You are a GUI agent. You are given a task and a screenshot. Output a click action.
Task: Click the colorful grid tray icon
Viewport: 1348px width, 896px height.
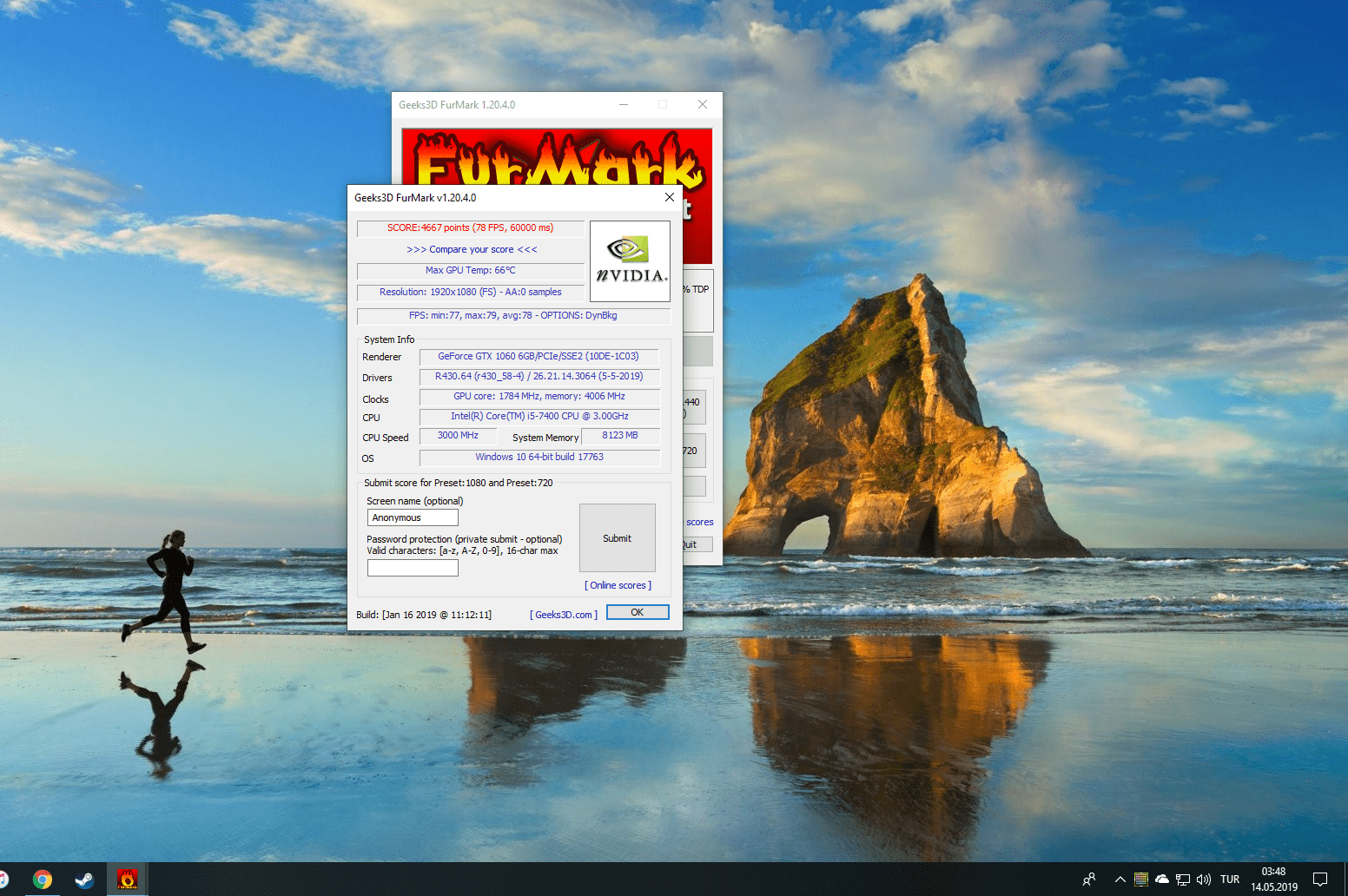pyautogui.click(x=1141, y=880)
